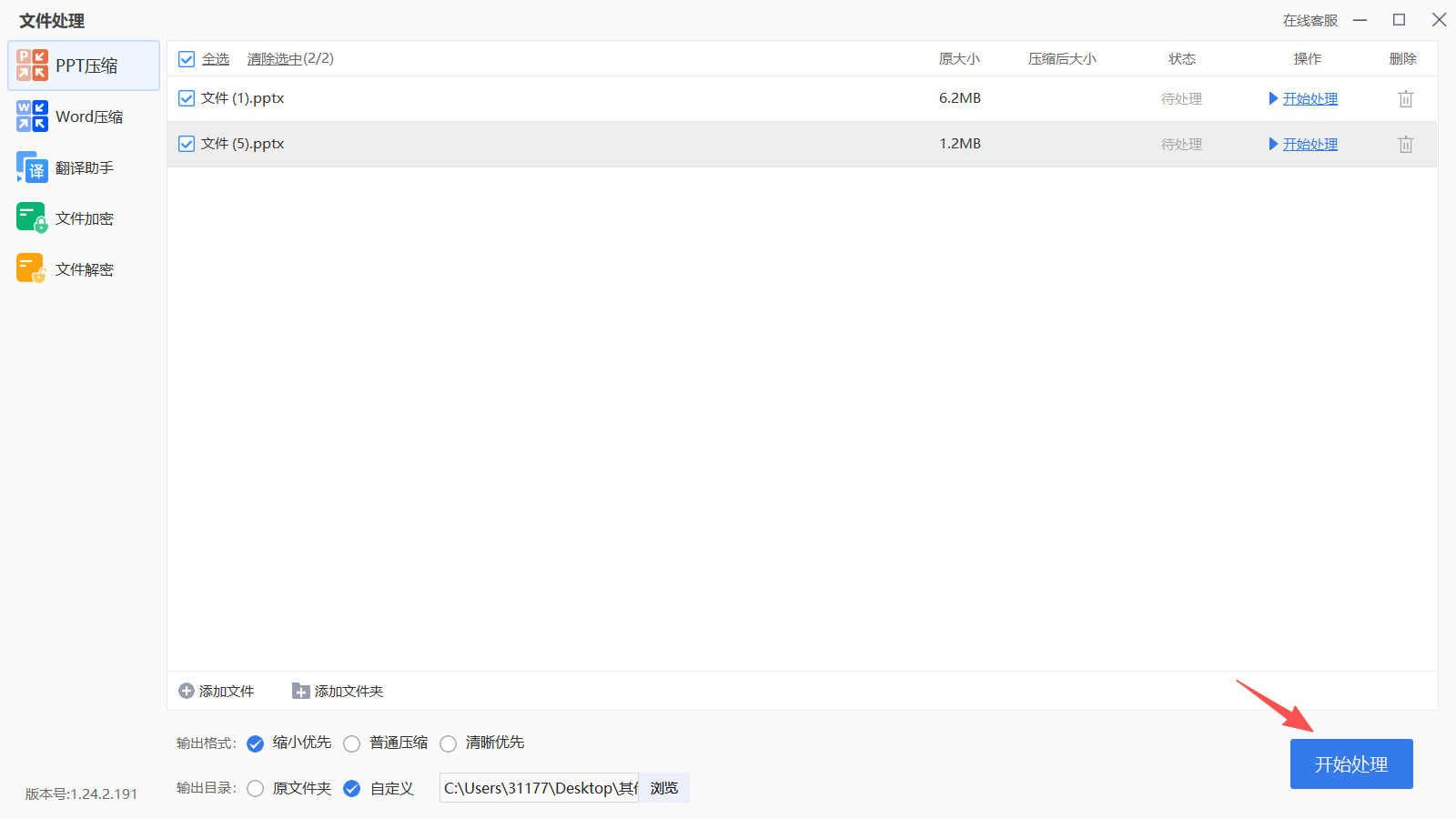Maximize the 文件处理 window
1456x819 pixels.
click(1400, 20)
